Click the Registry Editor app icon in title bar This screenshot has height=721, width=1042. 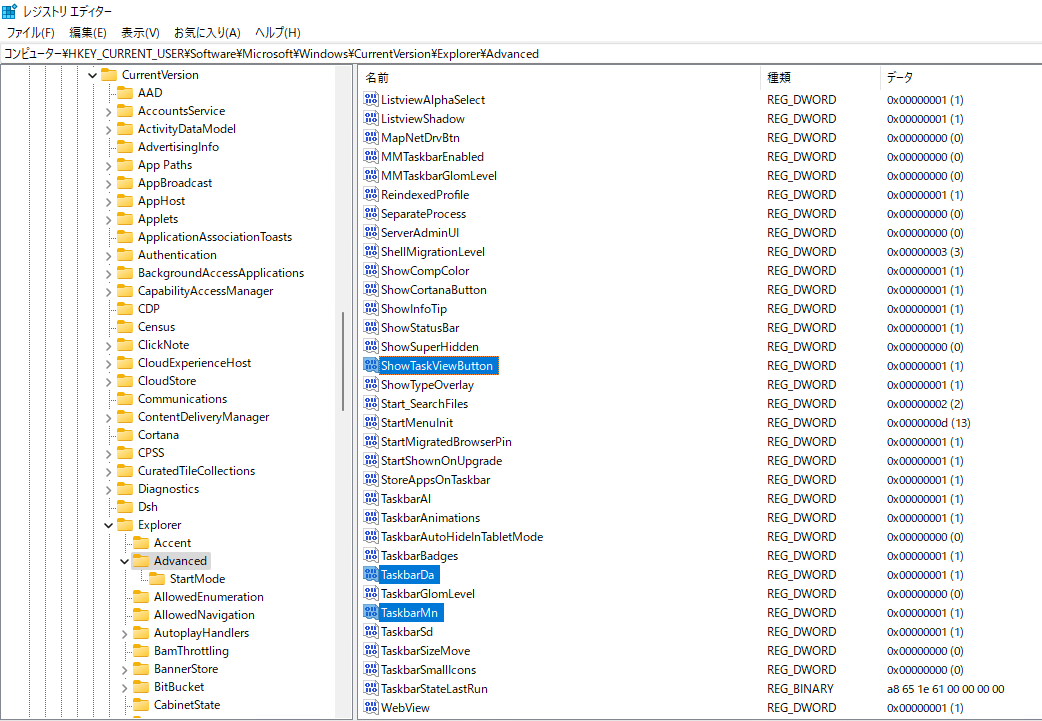click(9, 11)
